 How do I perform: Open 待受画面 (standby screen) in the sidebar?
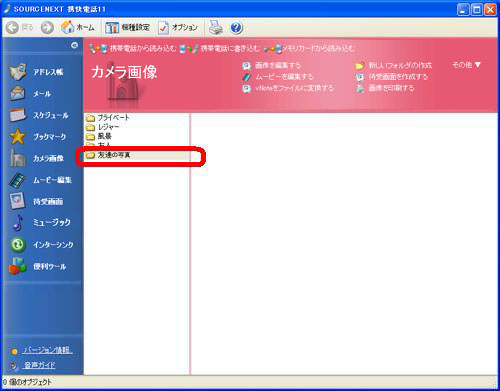36,201
